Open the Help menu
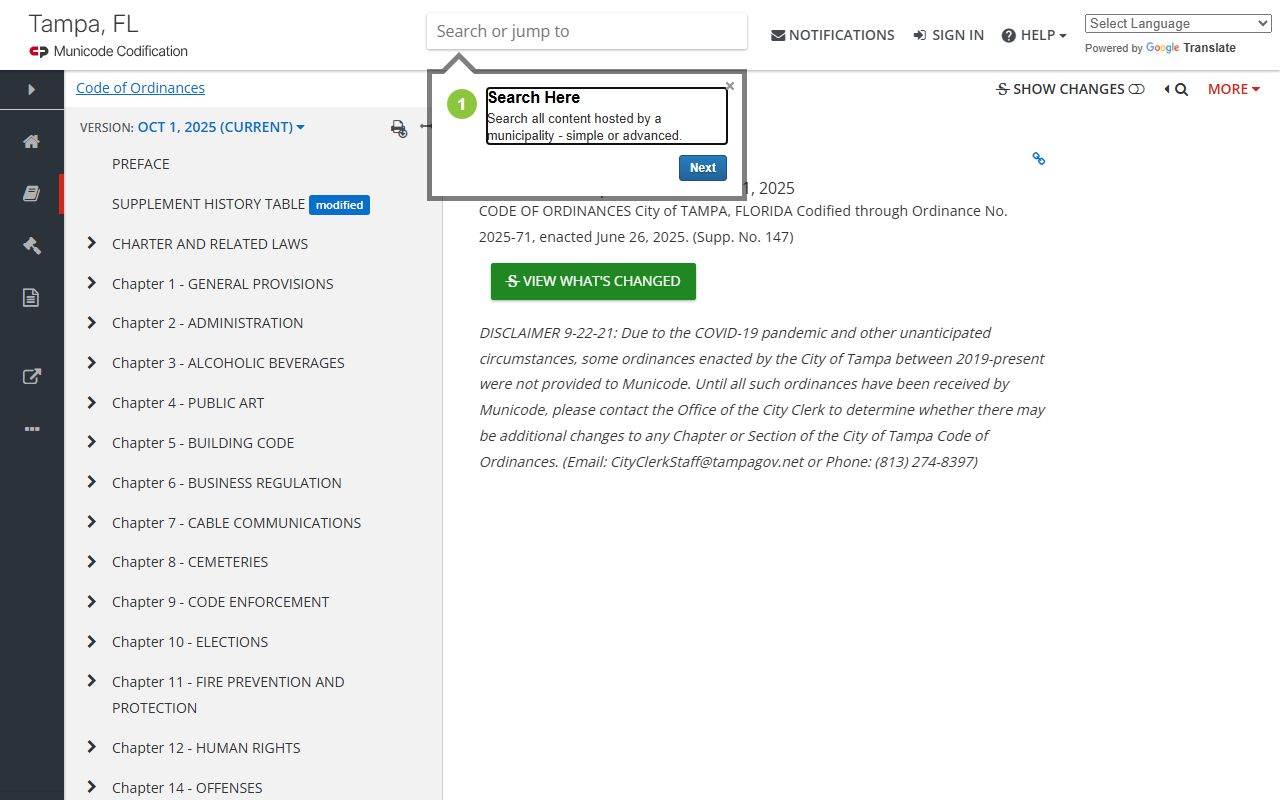The width and height of the screenshot is (1280, 800). [1034, 35]
